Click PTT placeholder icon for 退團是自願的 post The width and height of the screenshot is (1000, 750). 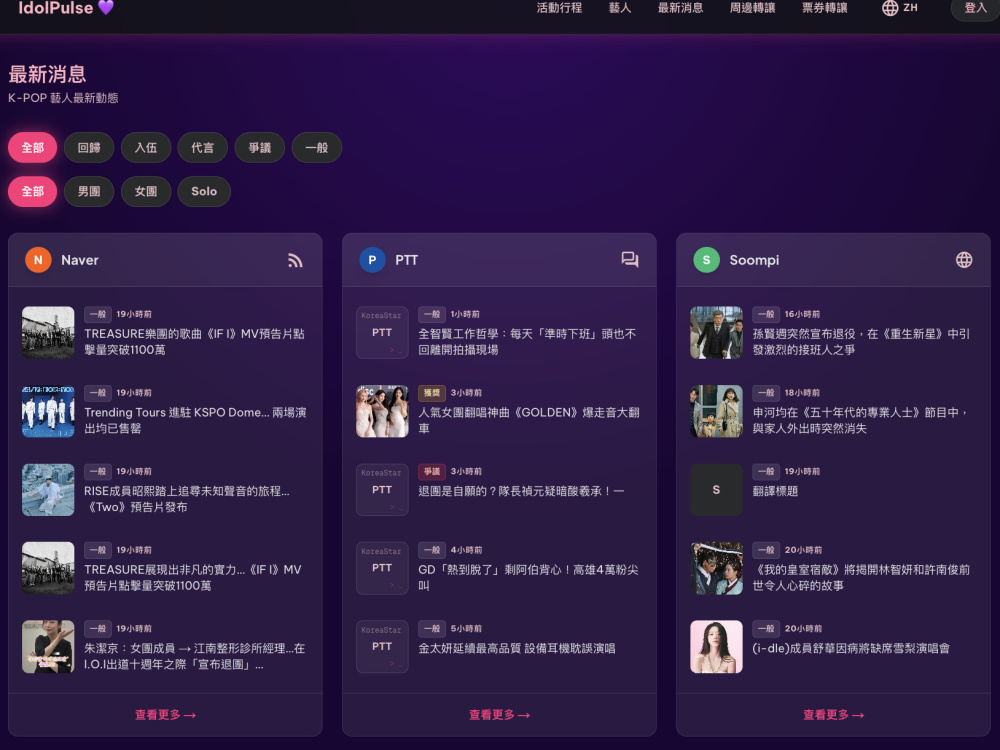coord(382,490)
